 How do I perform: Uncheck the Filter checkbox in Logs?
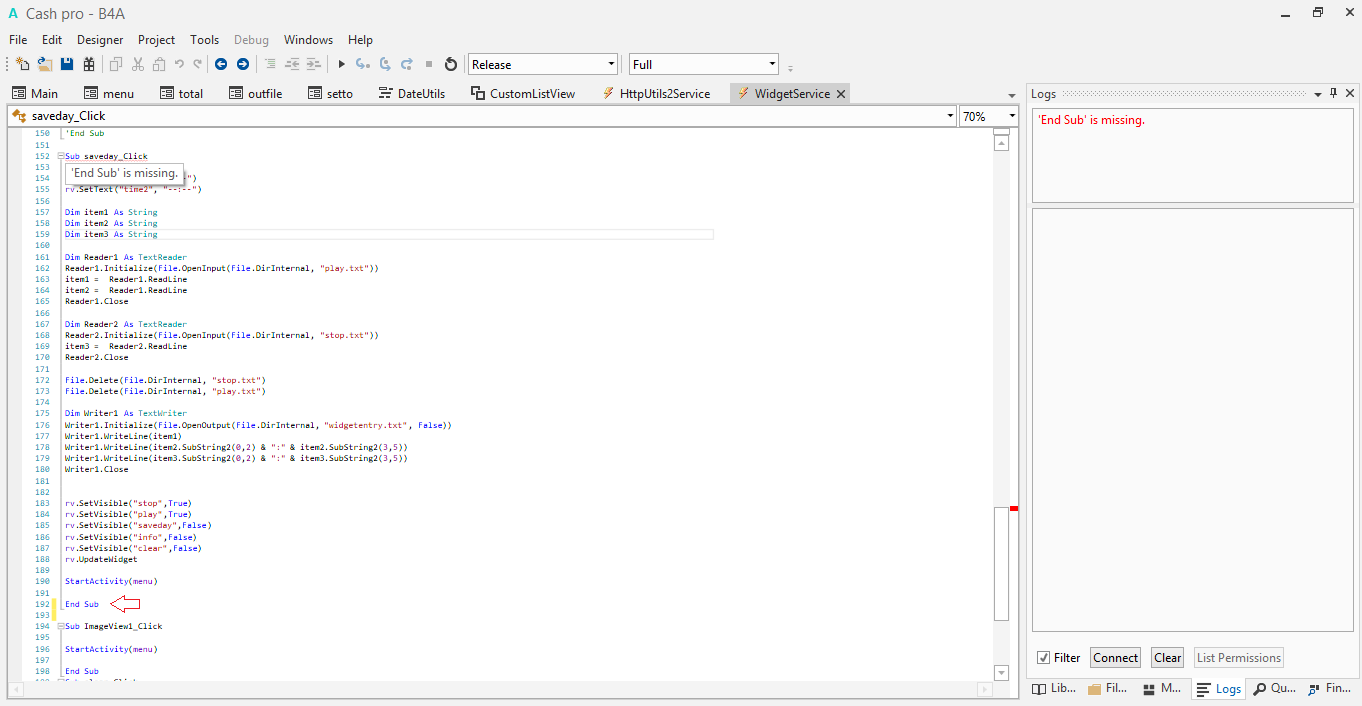tap(1044, 658)
